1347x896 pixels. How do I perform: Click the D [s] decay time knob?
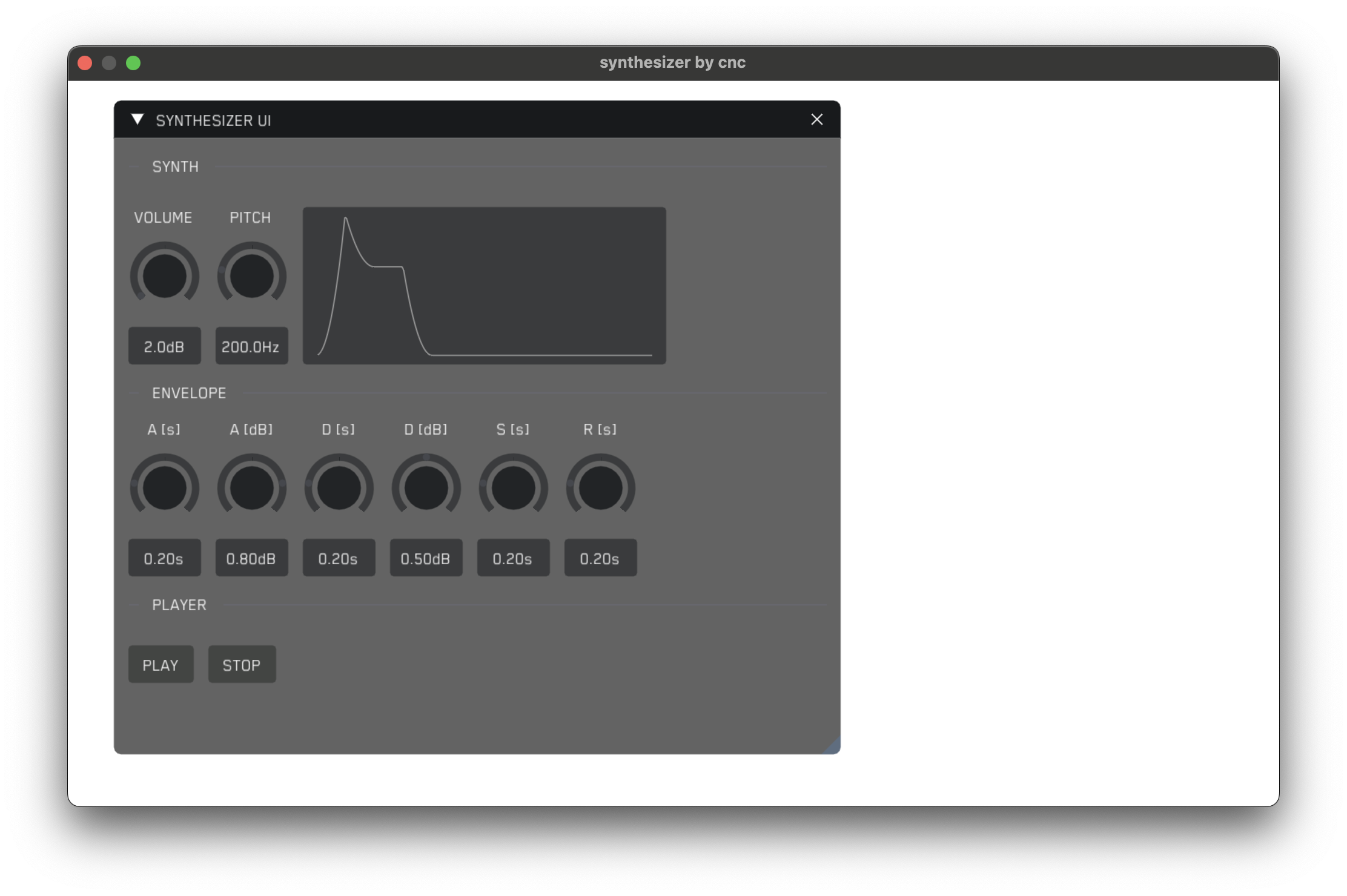pos(339,488)
